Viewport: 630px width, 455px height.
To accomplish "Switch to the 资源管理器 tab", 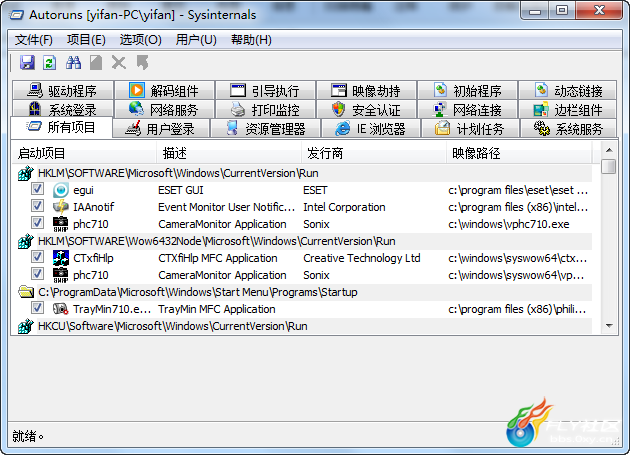I will tap(266, 129).
